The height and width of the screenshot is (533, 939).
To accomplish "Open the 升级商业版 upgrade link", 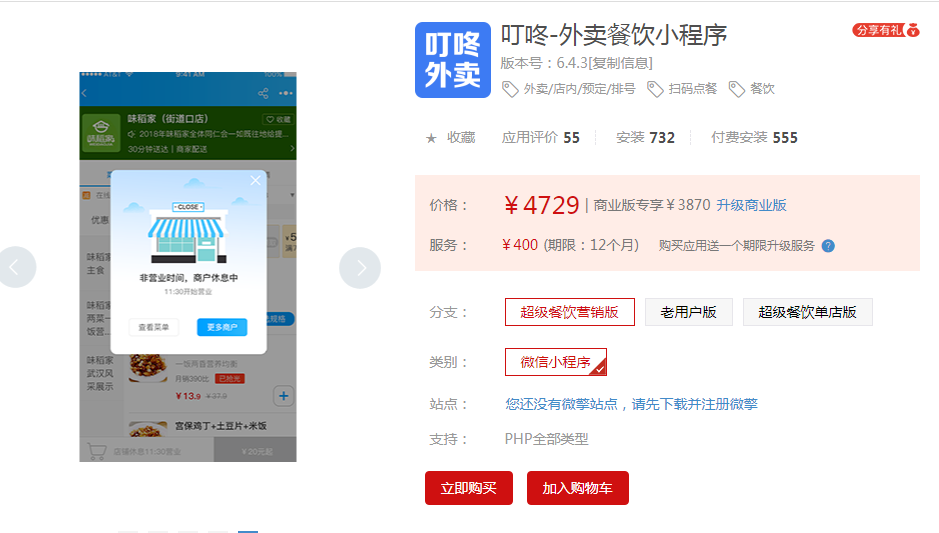I will pyautogui.click(x=752, y=205).
